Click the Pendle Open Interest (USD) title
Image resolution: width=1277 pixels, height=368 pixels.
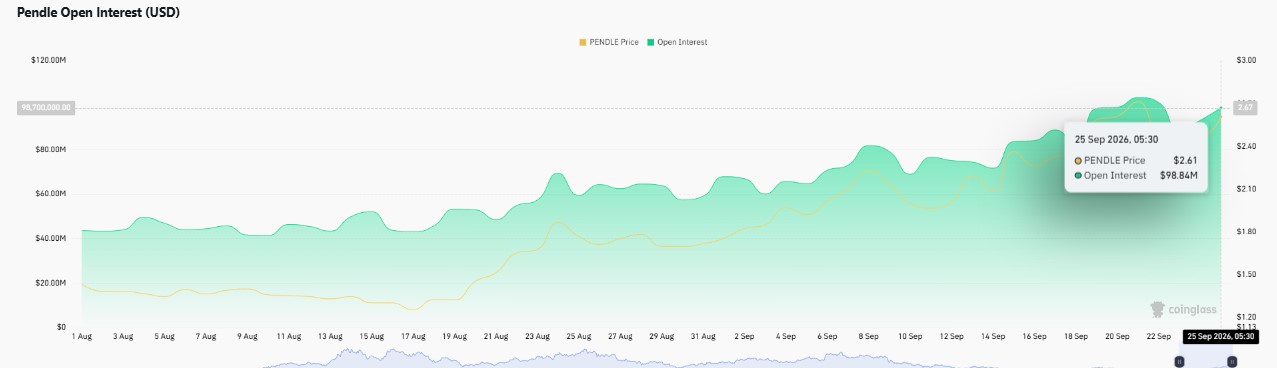click(x=99, y=12)
